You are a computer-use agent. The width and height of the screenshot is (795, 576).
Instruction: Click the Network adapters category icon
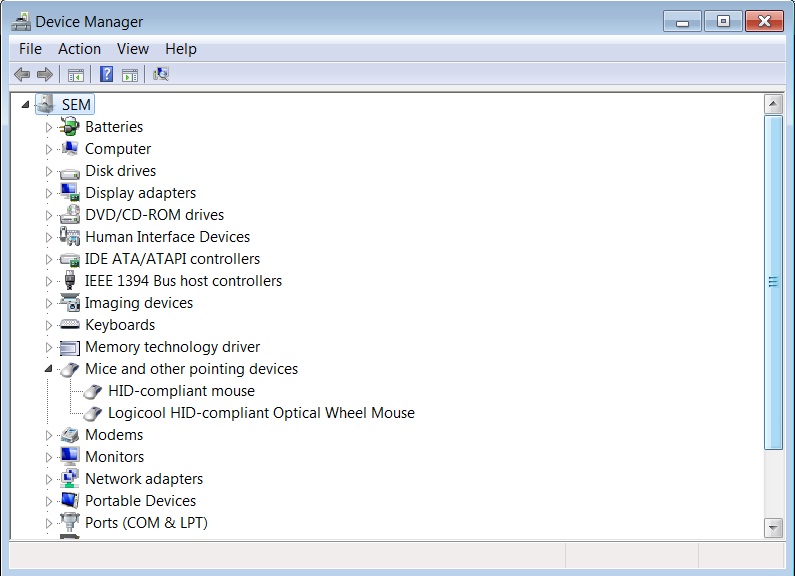(69, 478)
